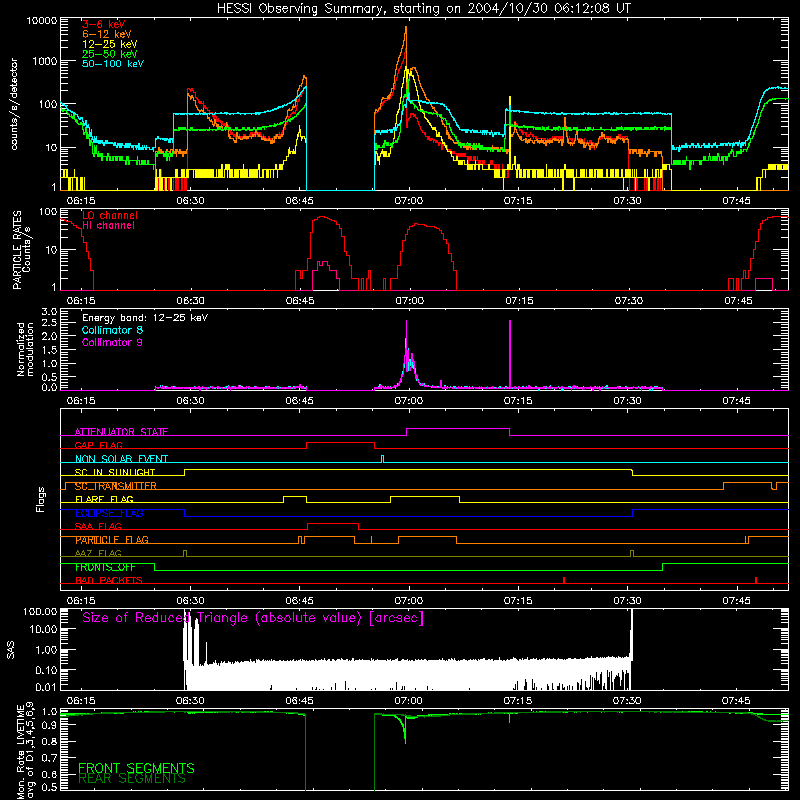Select the 'Collimator 8' legend label

tap(112, 330)
